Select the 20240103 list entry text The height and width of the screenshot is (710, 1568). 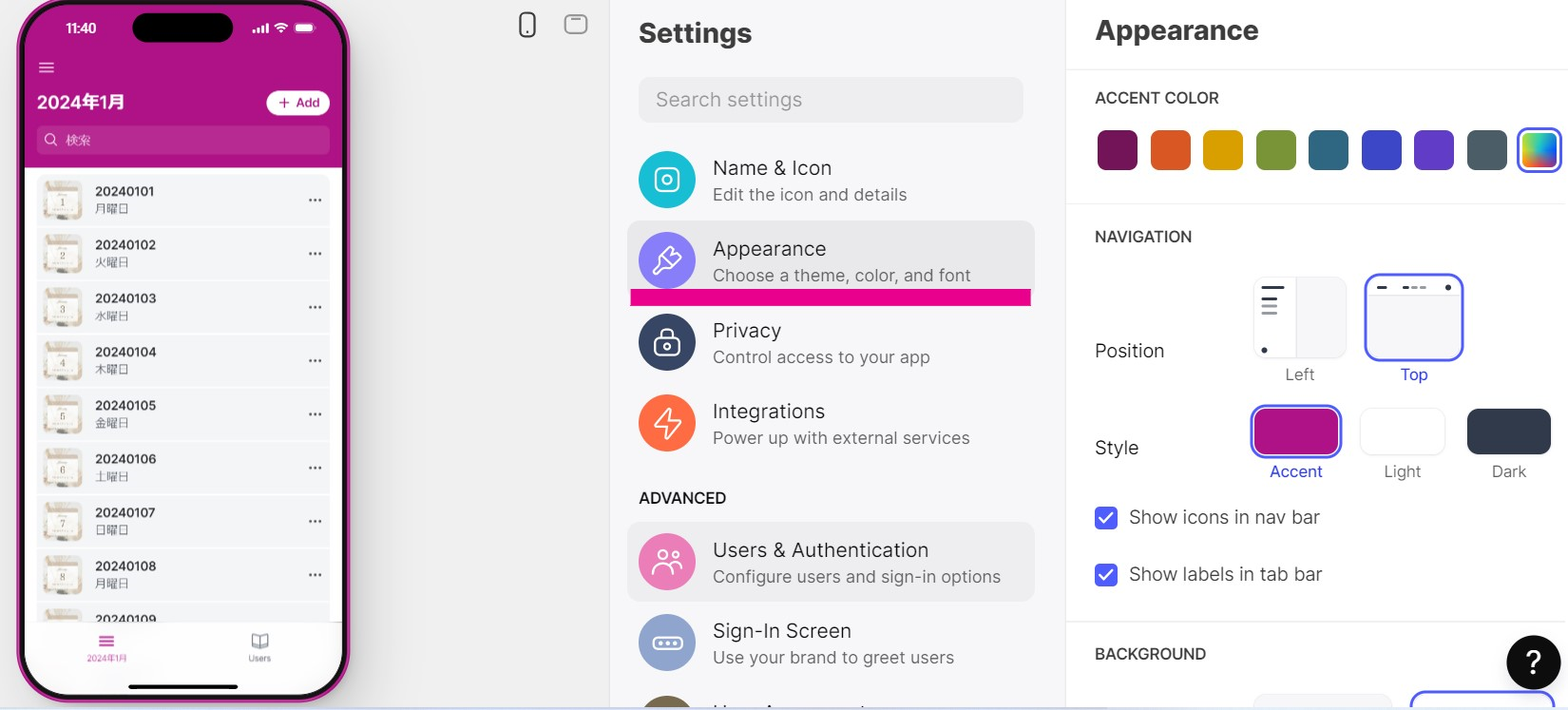click(125, 298)
